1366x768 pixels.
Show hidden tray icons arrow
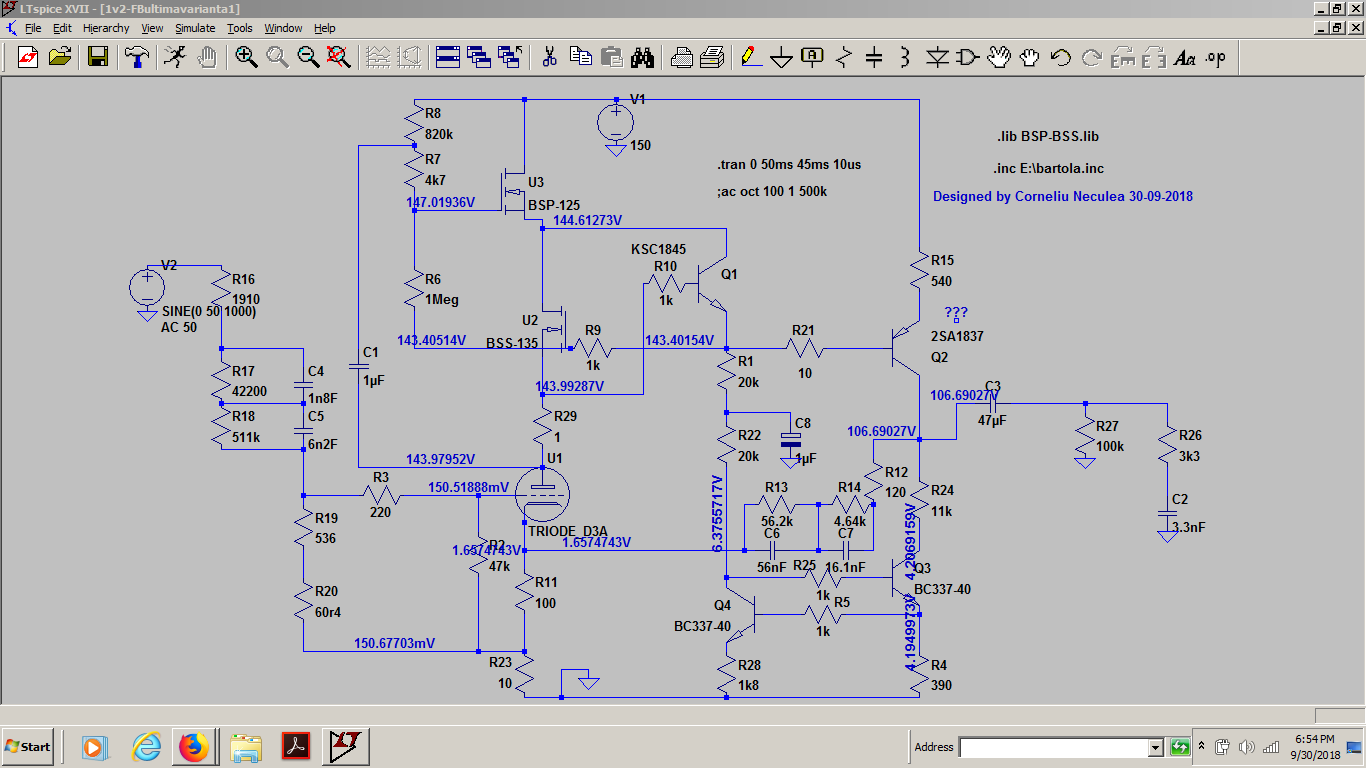tap(1204, 747)
